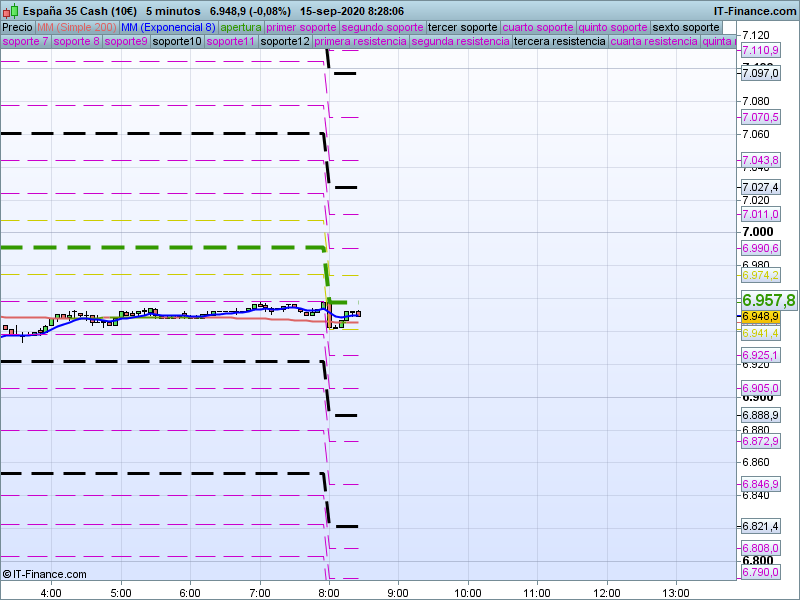Click the soporte10 legend label
The width and height of the screenshot is (800, 600).
177,42
